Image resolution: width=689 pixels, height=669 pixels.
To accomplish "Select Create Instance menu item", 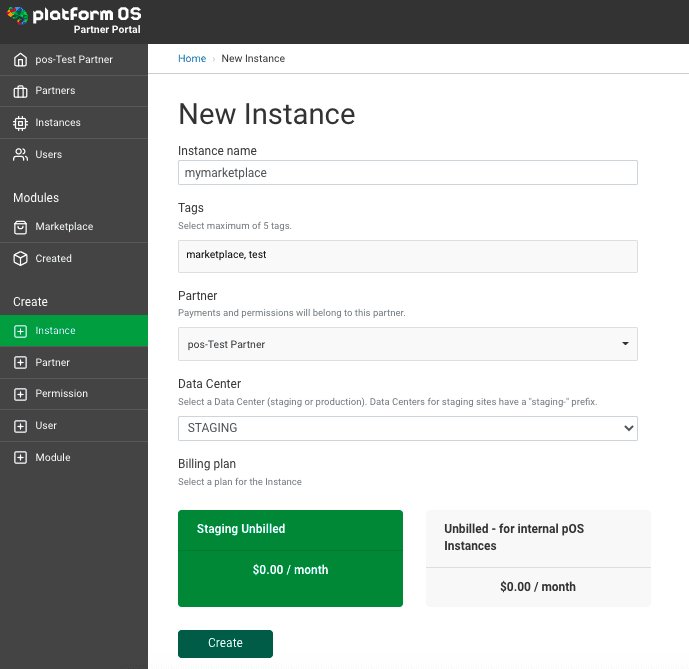I will point(74,331).
